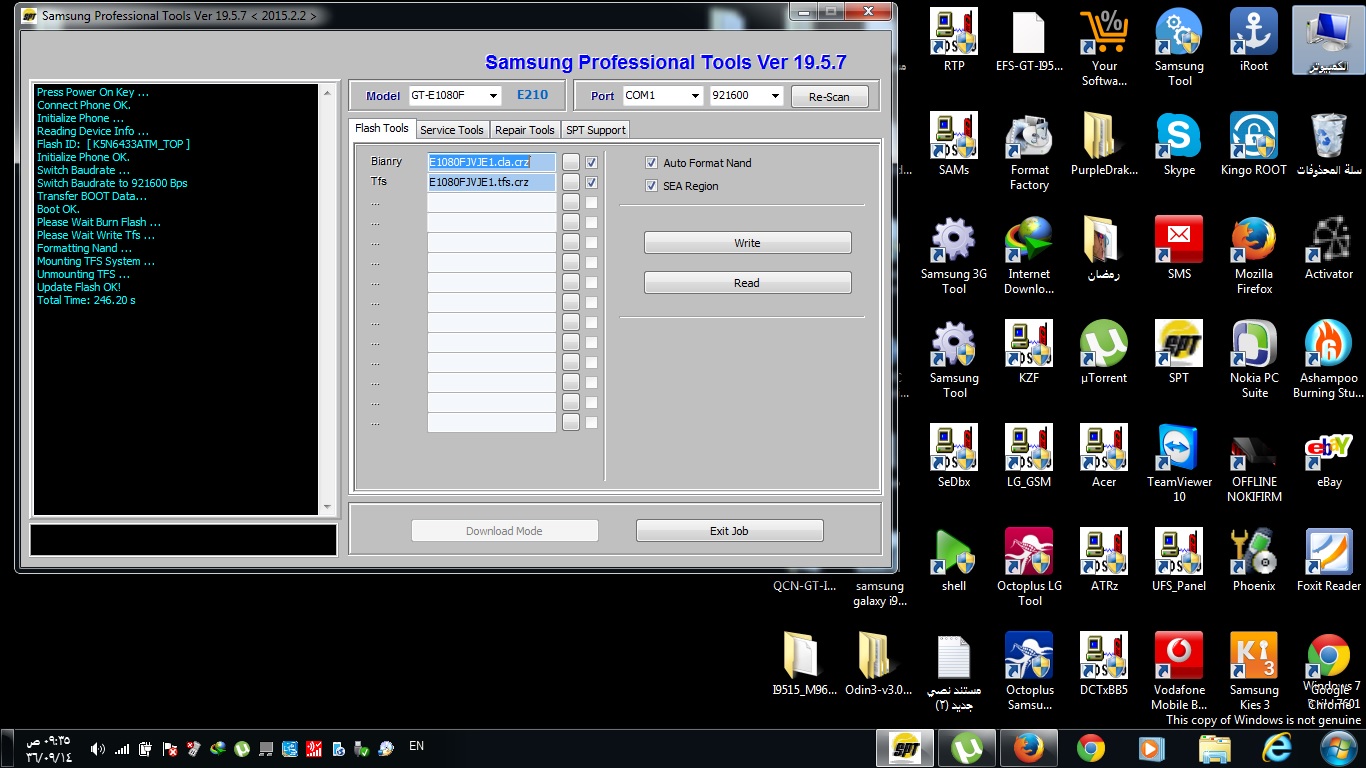The width and height of the screenshot is (1366, 768).
Task: Launch Internet Download Manager desktop icon
Action: [x=1029, y=255]
